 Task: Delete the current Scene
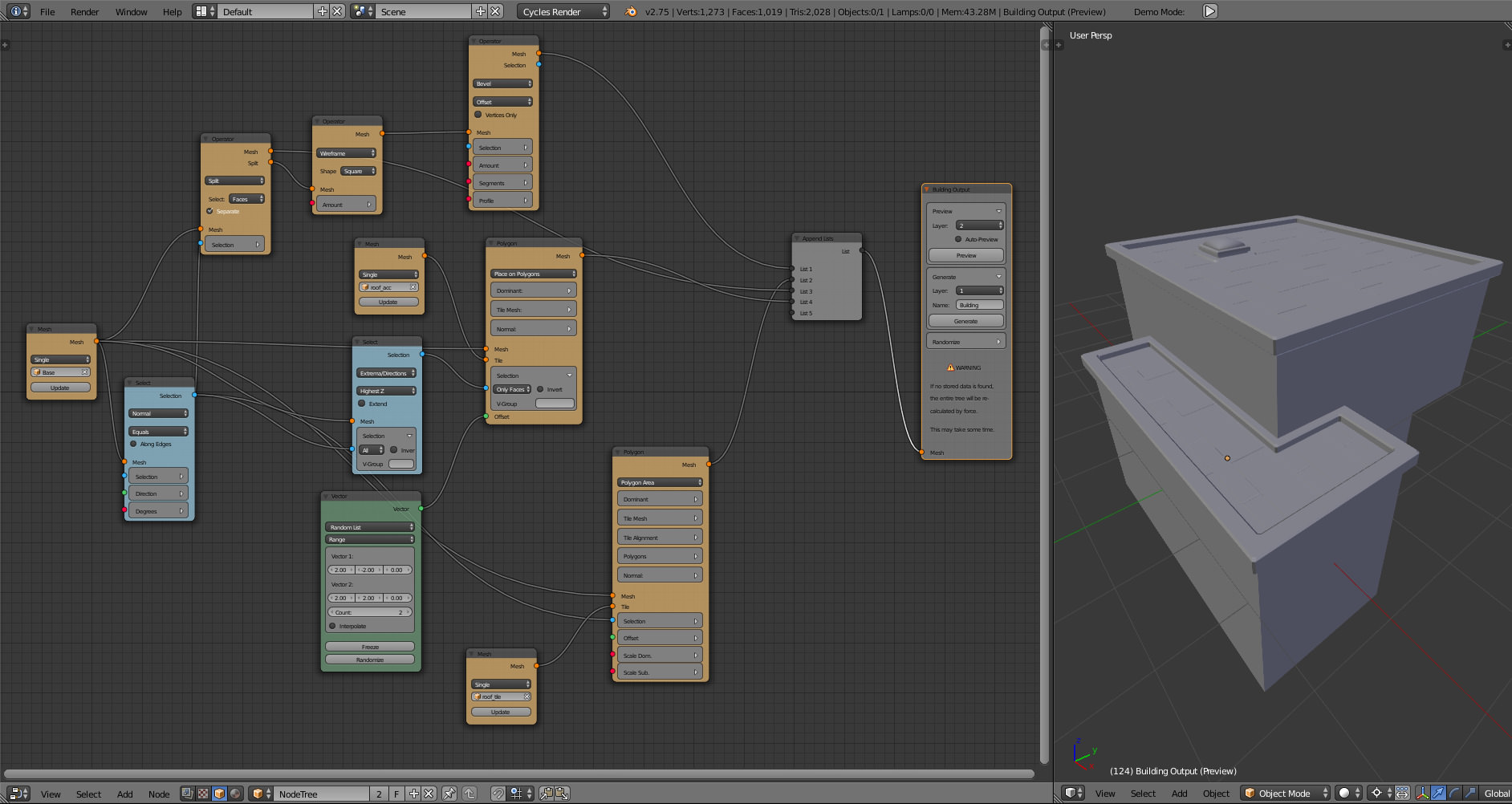pos(496,11)
